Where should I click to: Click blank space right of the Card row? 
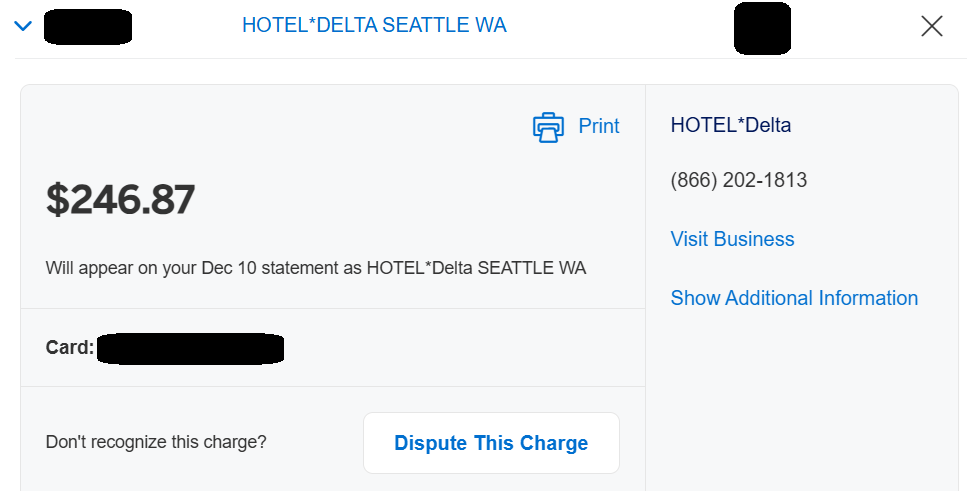[460, 348]
